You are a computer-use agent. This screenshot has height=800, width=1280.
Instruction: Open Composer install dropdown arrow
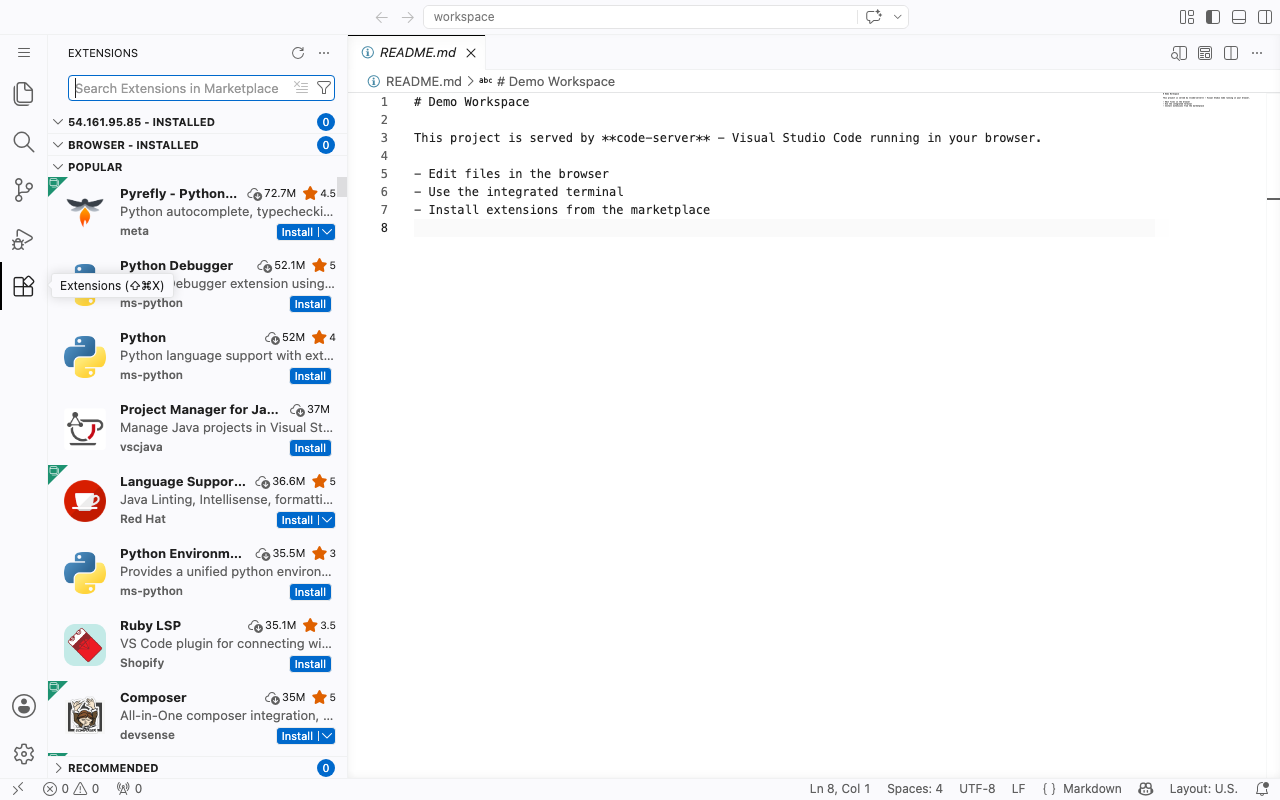point(327,736)
